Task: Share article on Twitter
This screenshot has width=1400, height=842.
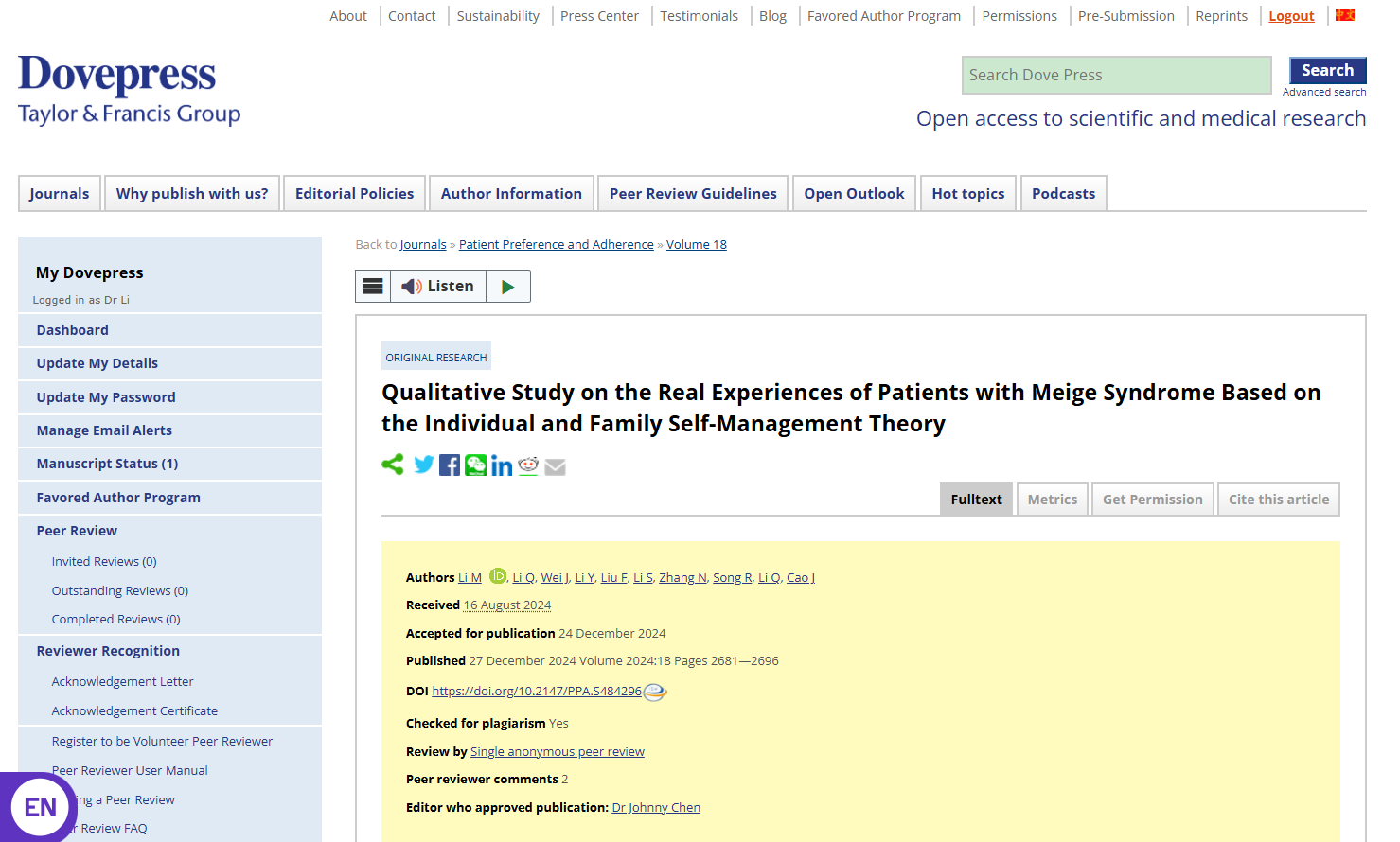Action: tap(424, 465)
